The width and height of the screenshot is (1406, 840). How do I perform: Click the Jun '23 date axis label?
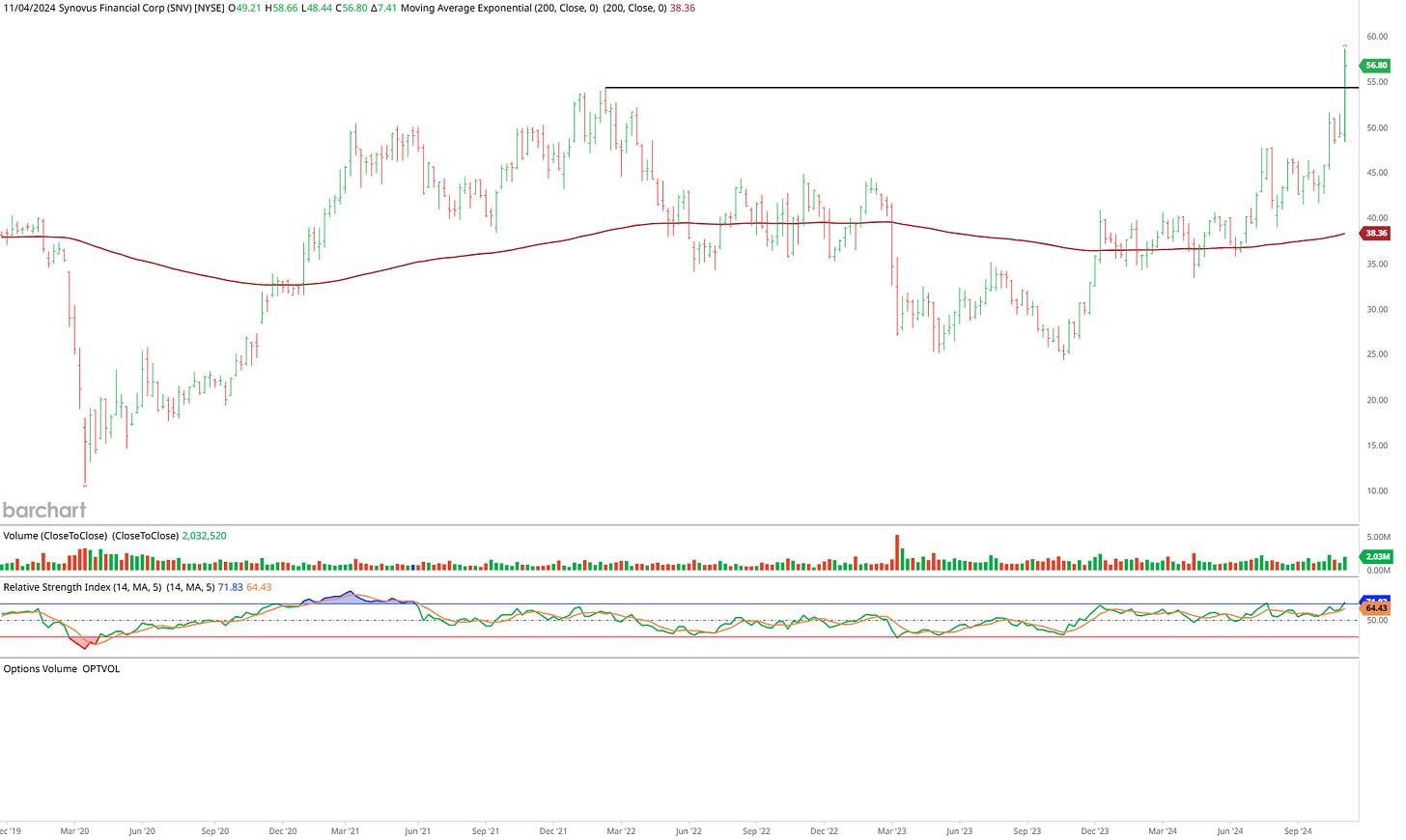point(959,830)
